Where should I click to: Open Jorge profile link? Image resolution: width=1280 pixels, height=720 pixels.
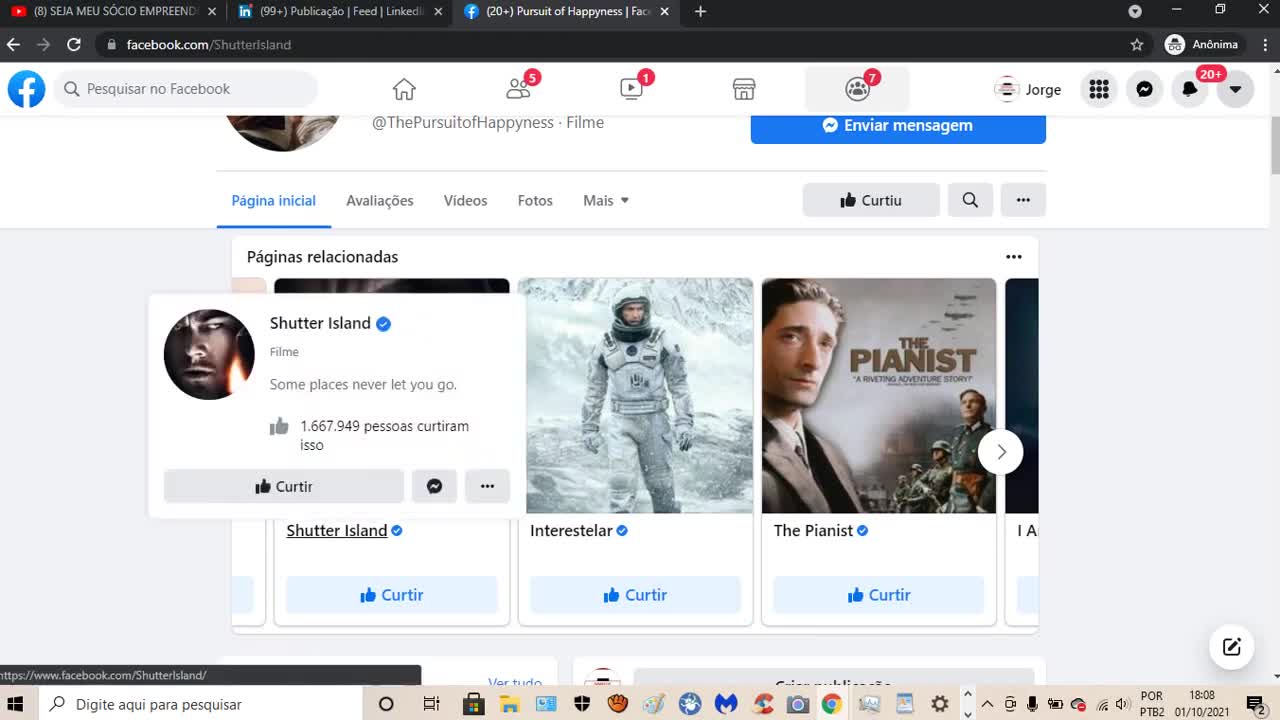(1028, 89)
